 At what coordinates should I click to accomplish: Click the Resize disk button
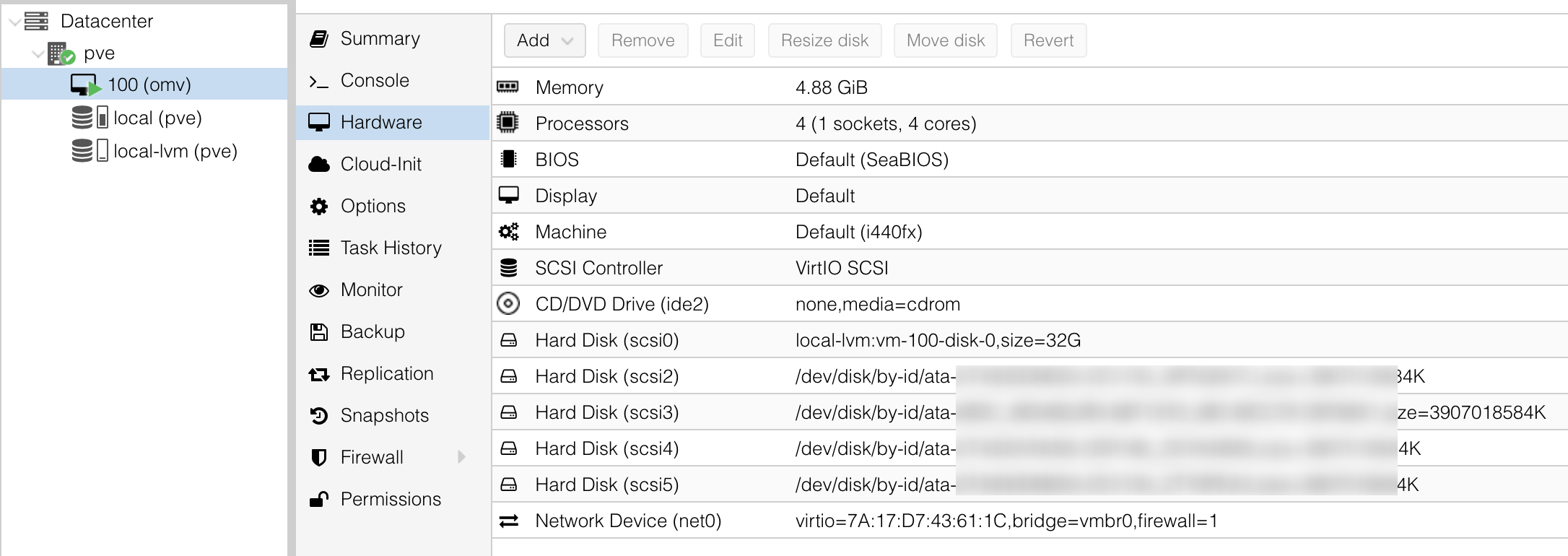[x=824, y=40]
